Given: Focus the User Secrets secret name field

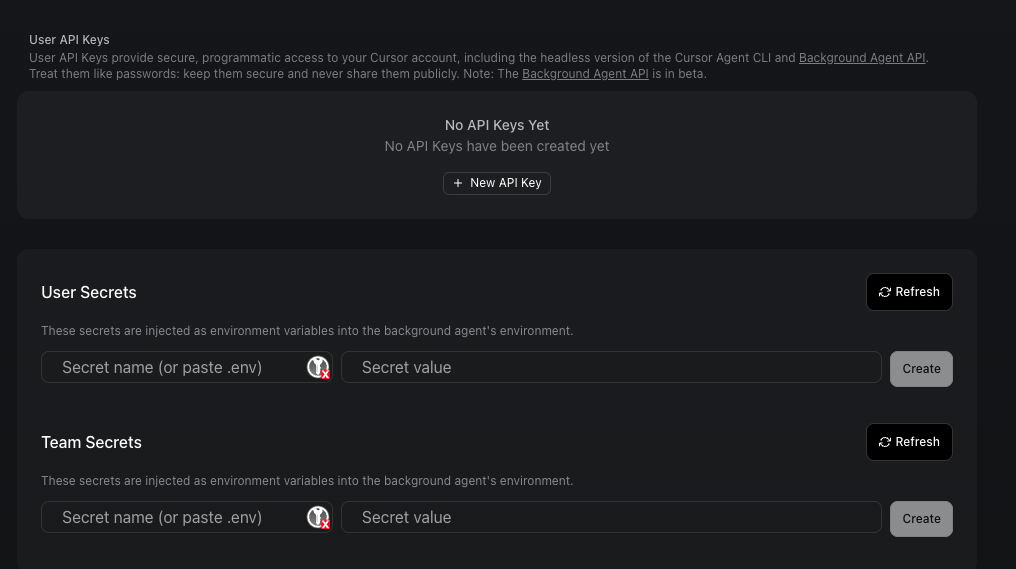Looking at the screenshot, I should point(172,367).
